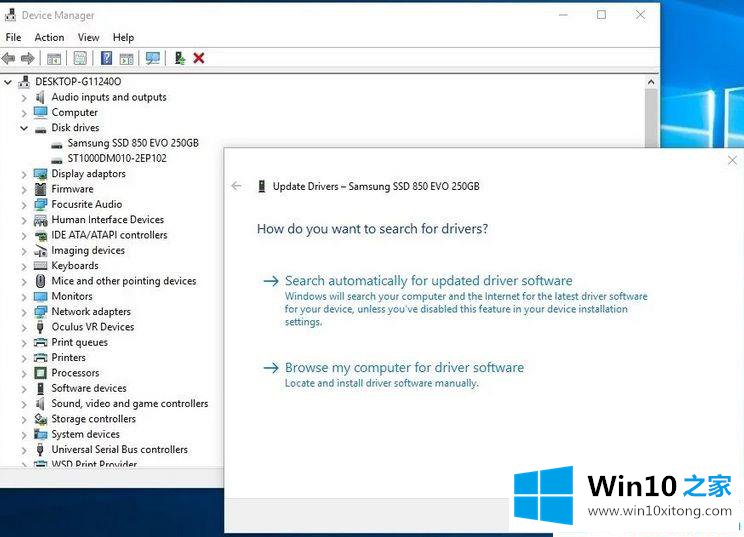Select the ST1000DM010-2EP102 drive
744x537 pixels.
pos(117,158)
